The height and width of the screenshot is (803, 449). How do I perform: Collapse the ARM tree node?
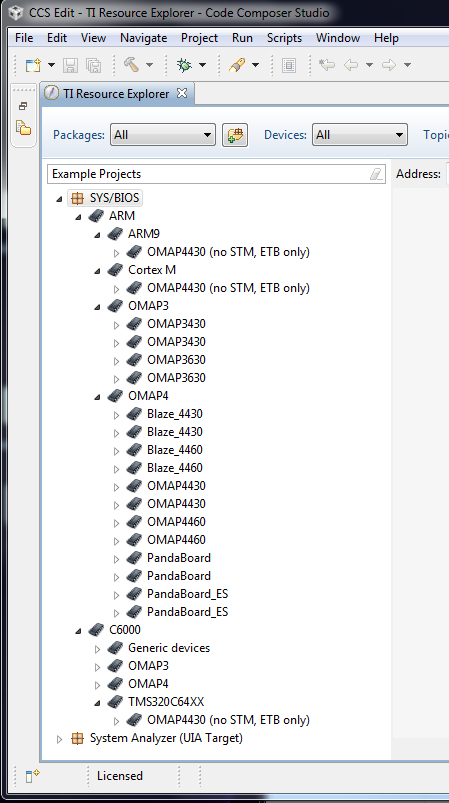pyautogui.click(x=78, y=217)
